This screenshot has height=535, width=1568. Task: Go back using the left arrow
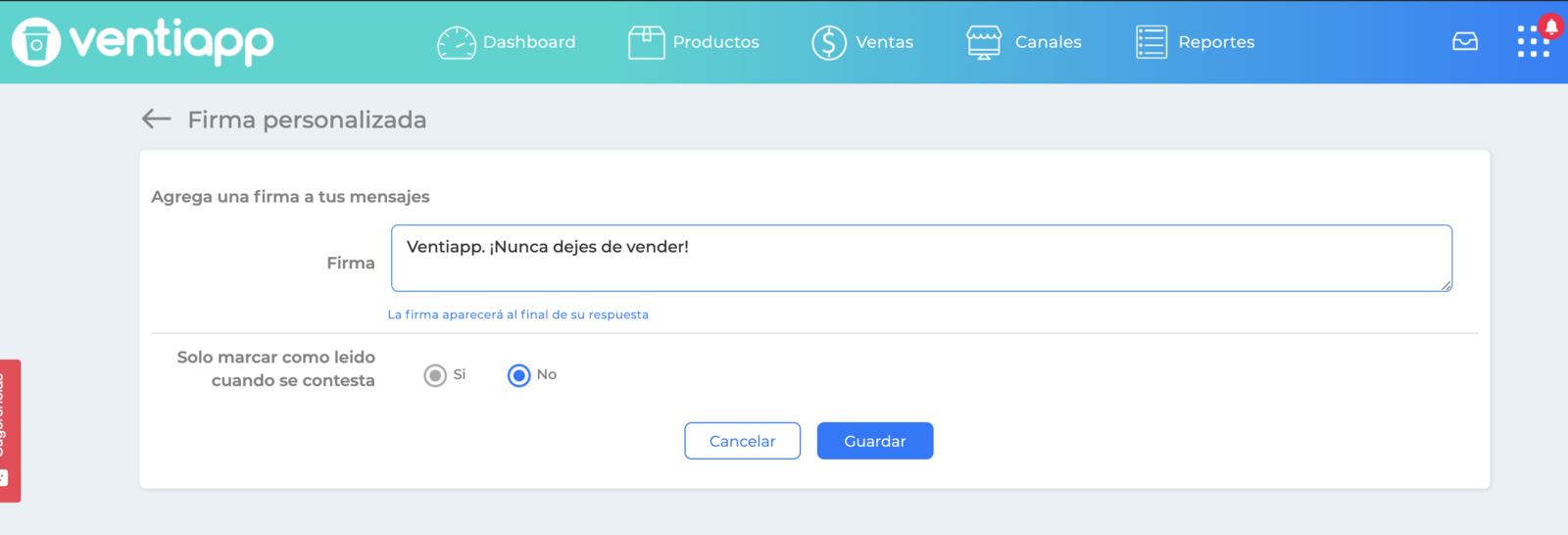[x=157, y=119]
